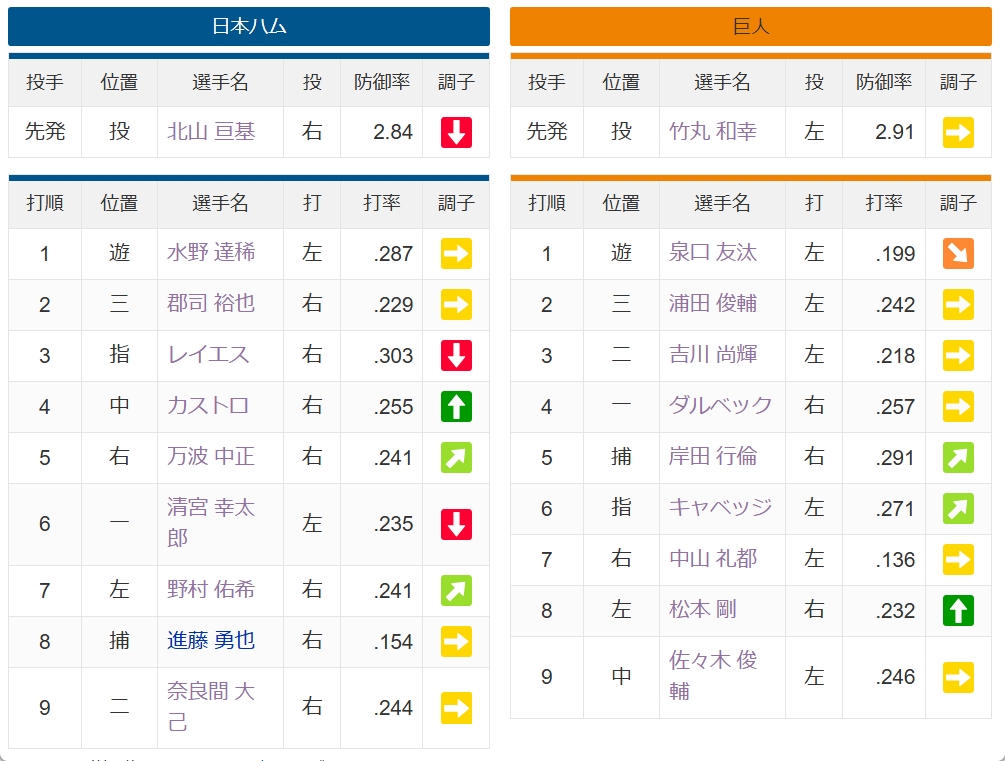
Task: Click green up-arrow condition icon for 松本 剛
Action: coord(958,610)
